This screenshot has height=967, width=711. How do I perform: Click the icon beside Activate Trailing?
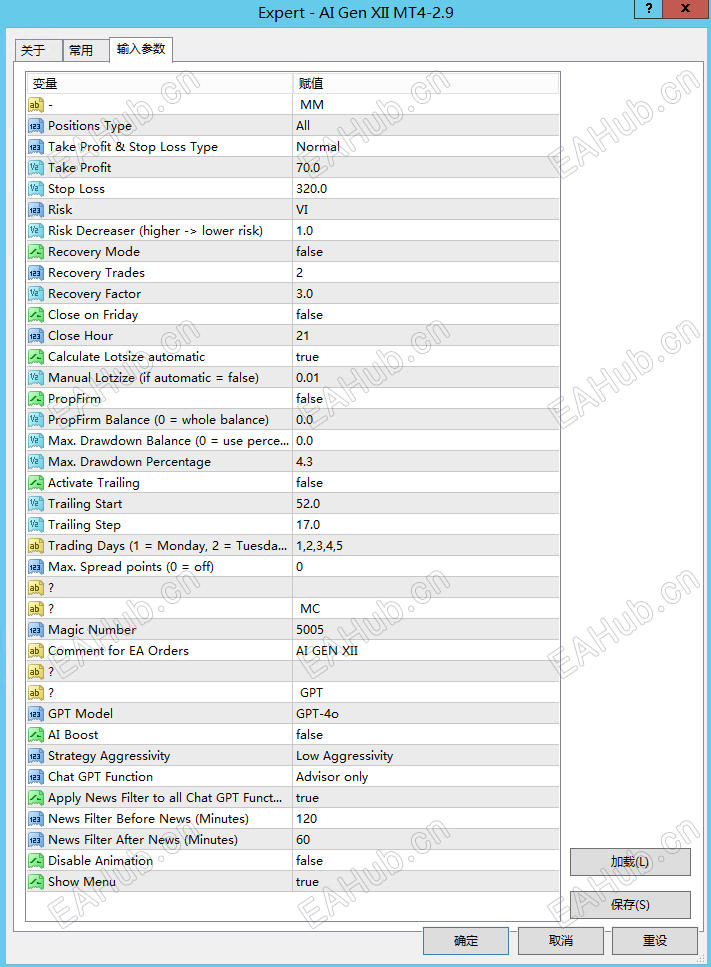(x=36, y=482)
